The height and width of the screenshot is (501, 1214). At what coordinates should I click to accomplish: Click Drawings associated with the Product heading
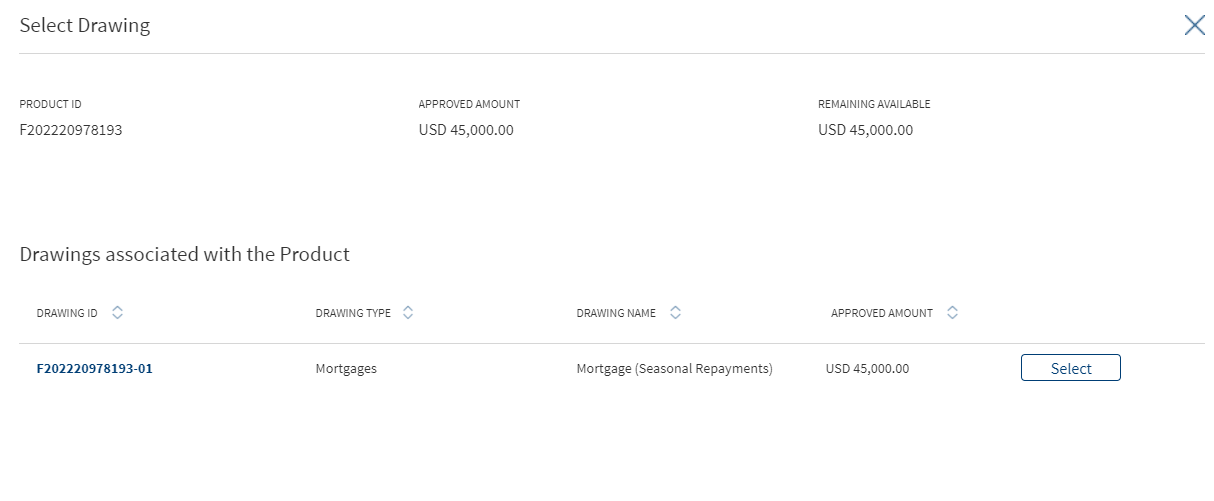pos(185,254)
